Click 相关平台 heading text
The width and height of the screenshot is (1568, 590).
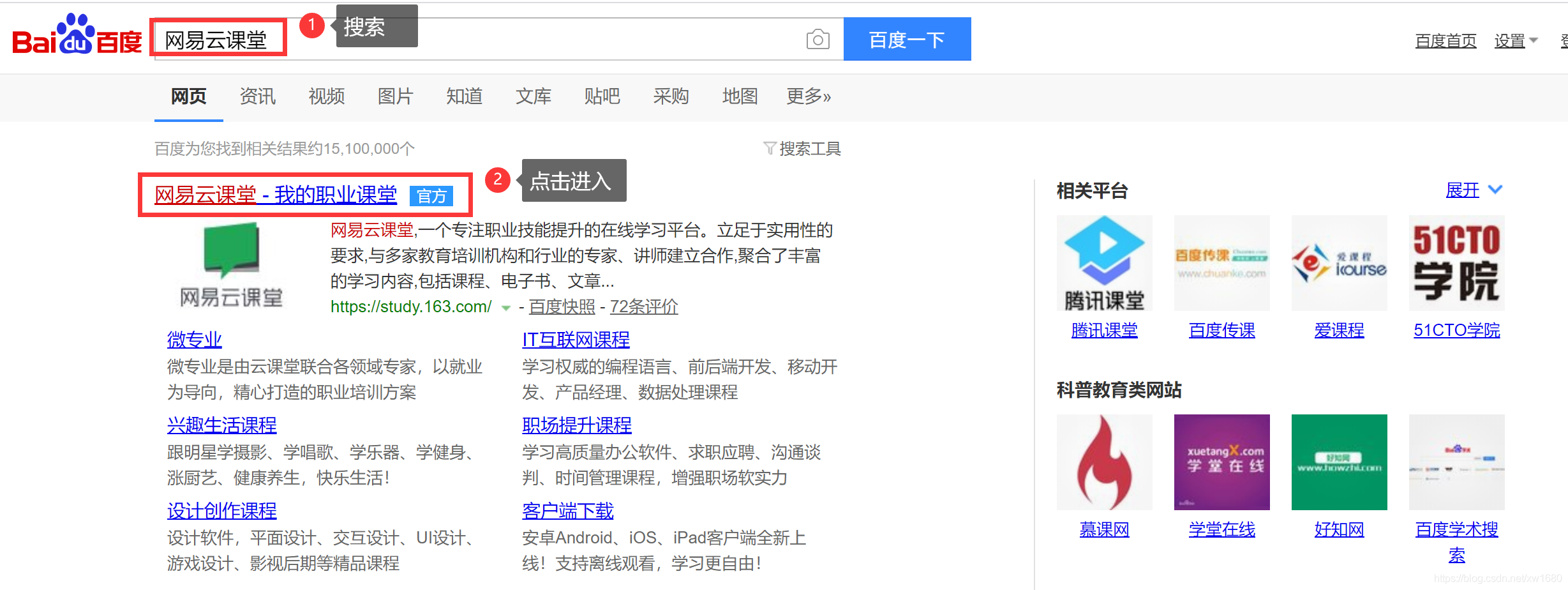tap(1092, 191)
